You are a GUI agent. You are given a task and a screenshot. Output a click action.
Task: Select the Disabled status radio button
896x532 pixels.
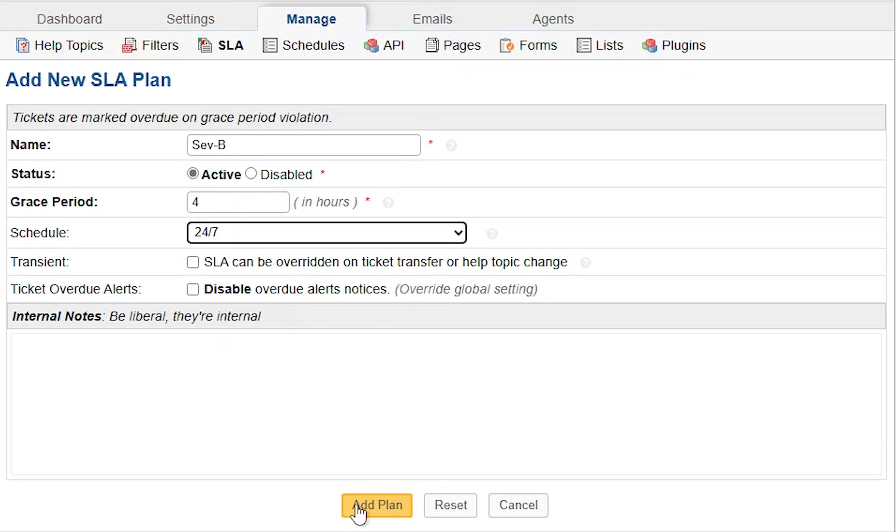251,174
